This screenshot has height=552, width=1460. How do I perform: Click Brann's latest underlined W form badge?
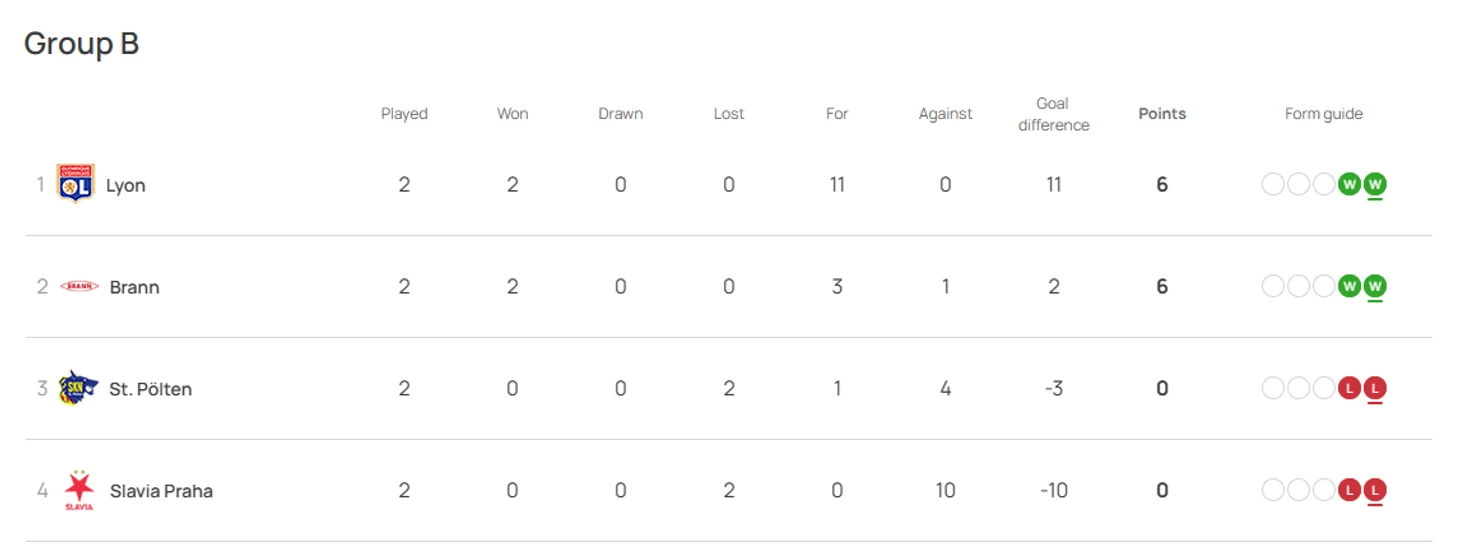point(1375,286)
